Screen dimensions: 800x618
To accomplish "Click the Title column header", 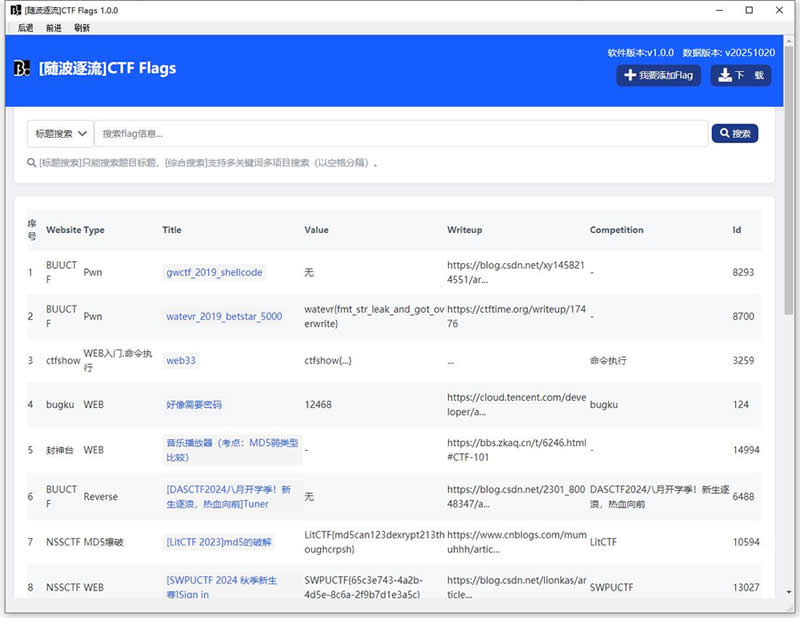I will click(172, 230).
